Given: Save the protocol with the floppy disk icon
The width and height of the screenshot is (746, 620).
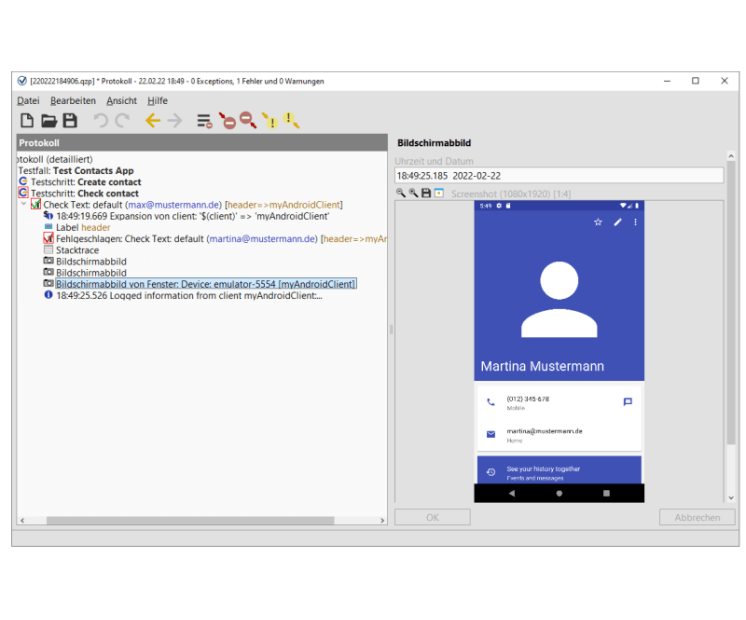Looking at the screenshot, I should click(70, 121).
